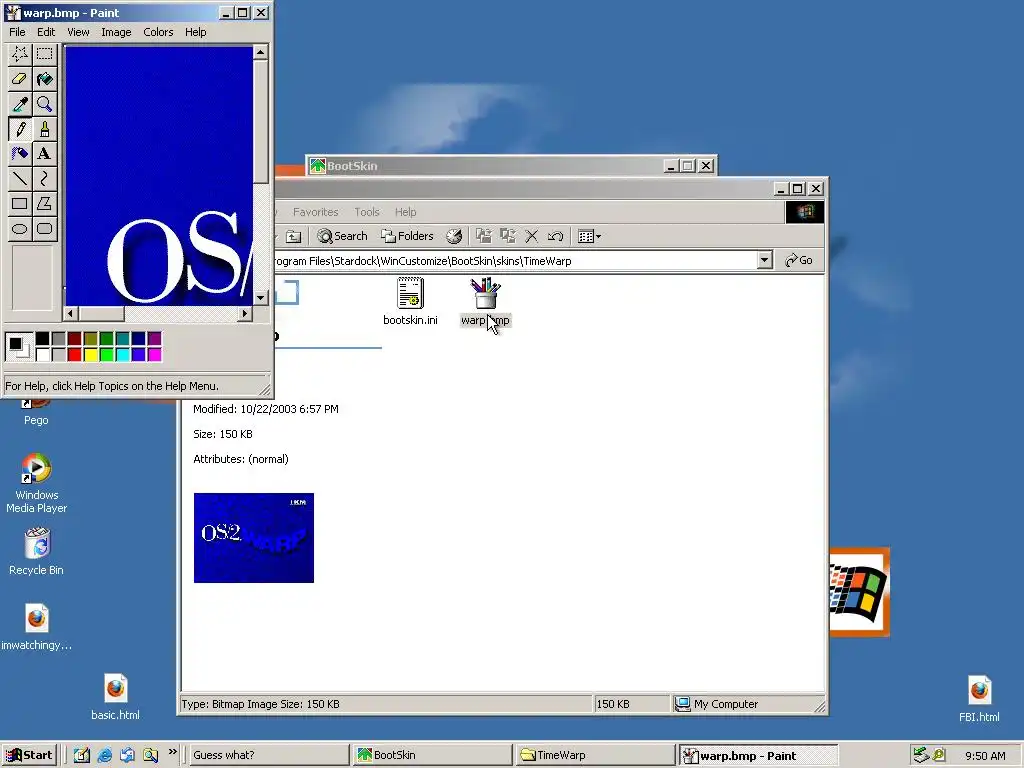Select the Pick Color eyedropper tool
The width and height of the screenshot is (1024, 768).
click(x=20, y=104)
